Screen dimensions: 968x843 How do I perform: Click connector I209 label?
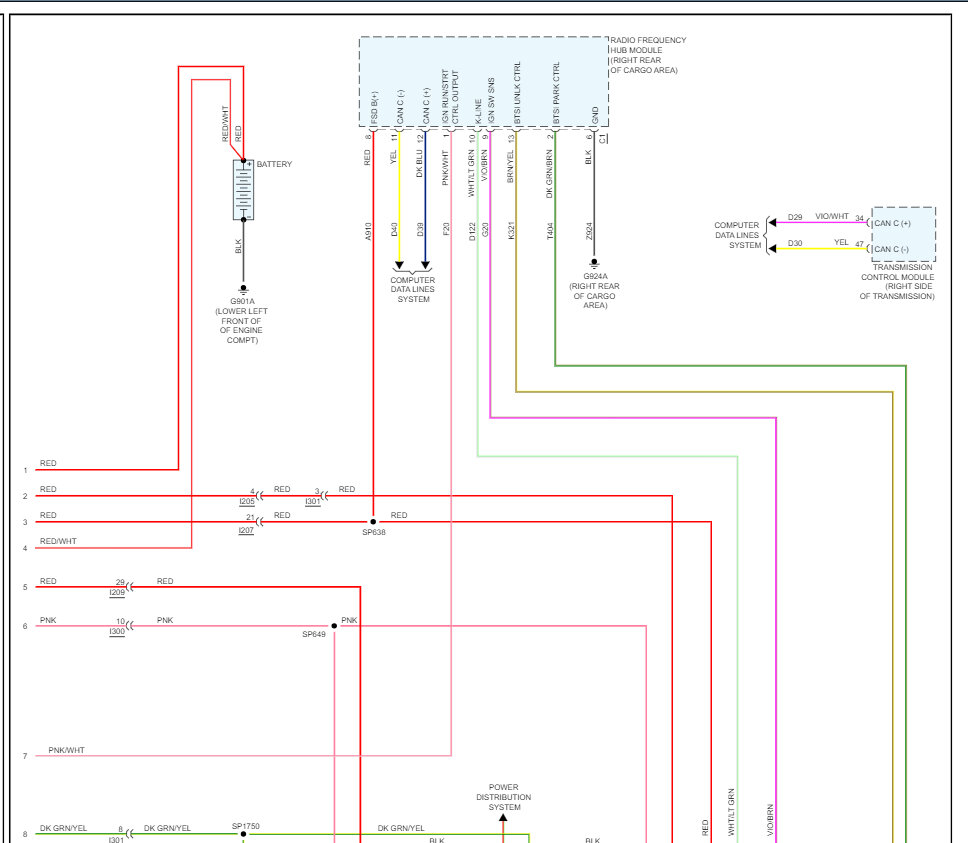pos(117,592)
